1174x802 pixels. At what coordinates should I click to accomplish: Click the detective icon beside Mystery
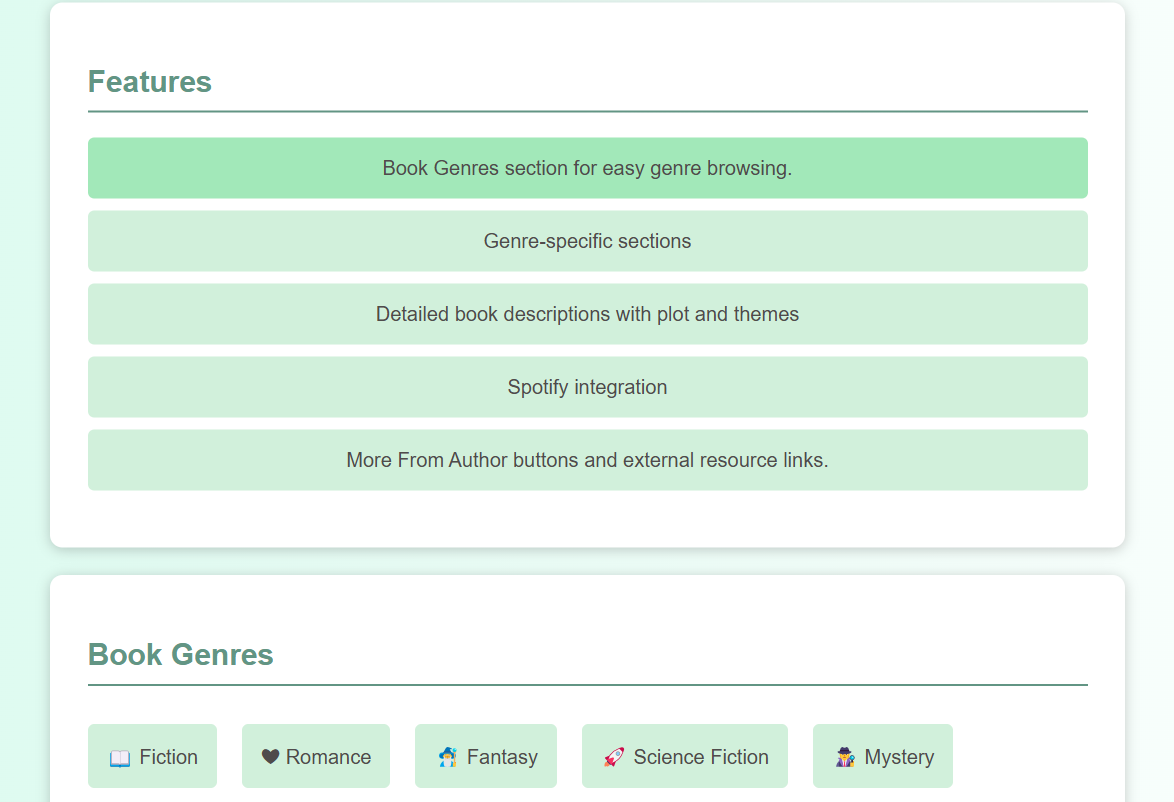click(845, 757)
